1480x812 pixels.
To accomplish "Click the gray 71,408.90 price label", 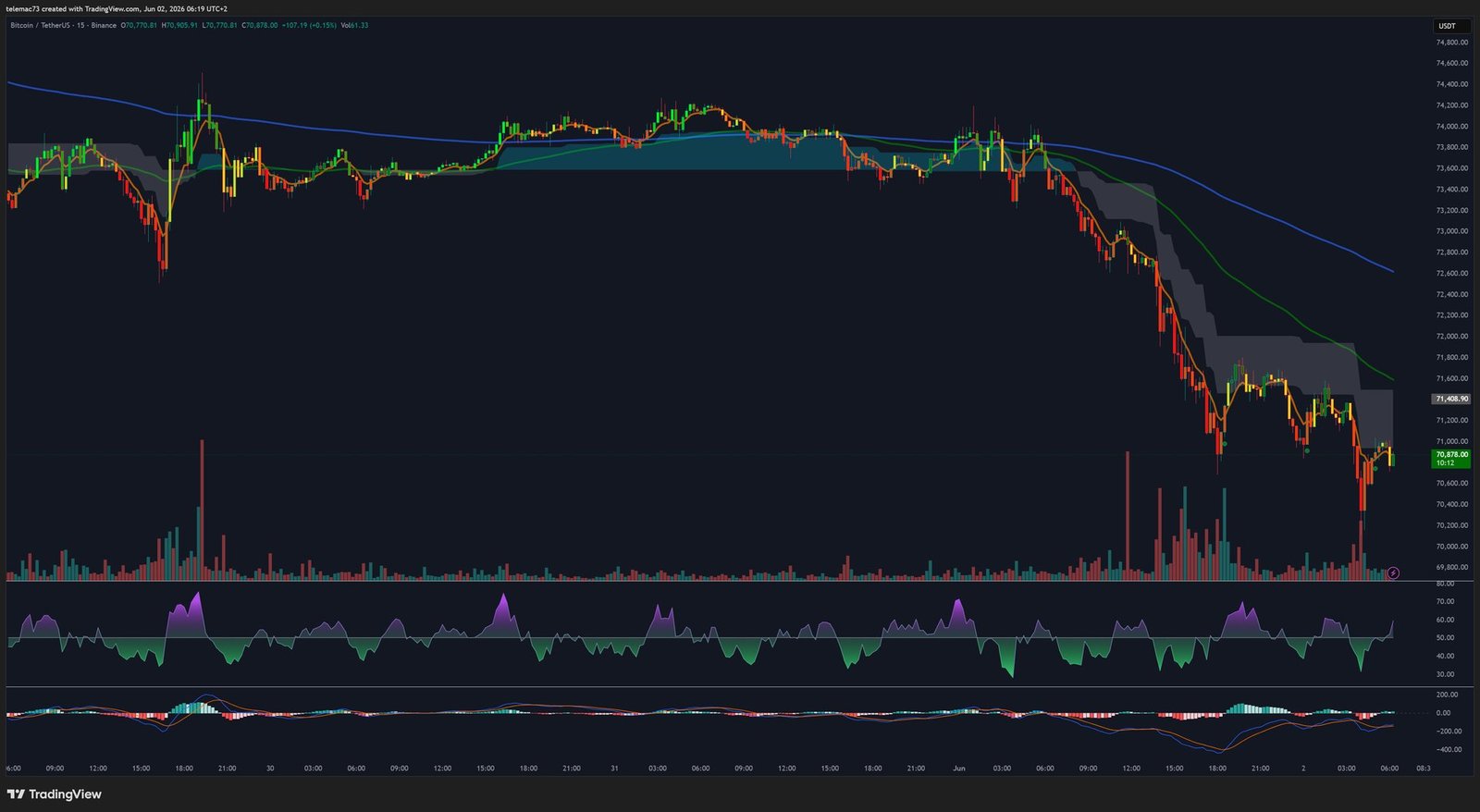I will (x=1450, y=399).
